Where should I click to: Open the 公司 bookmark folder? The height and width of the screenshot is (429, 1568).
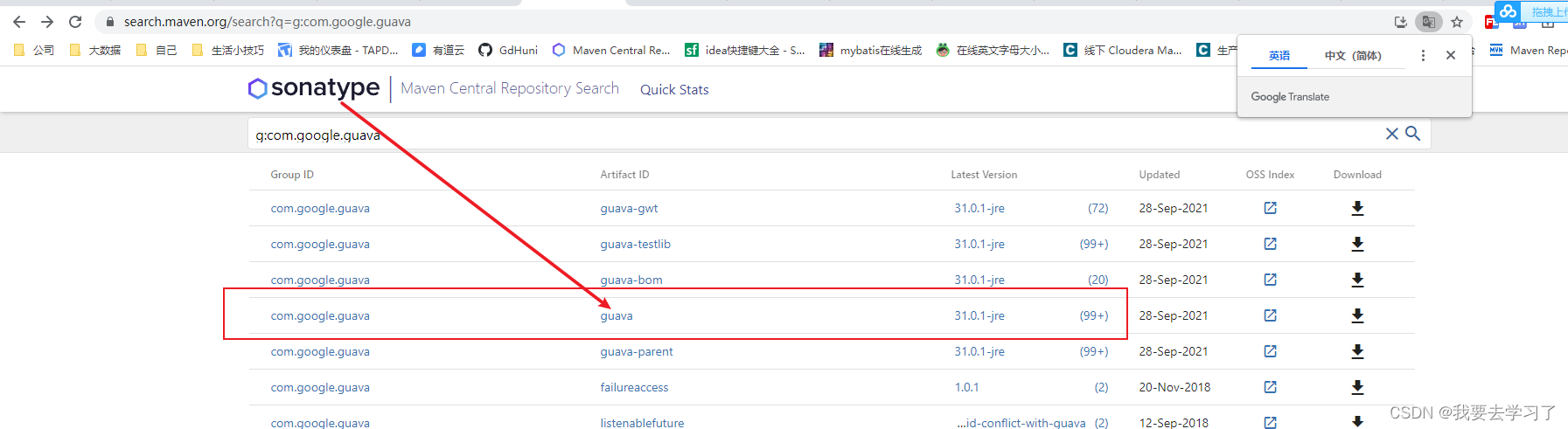point(34,50)
